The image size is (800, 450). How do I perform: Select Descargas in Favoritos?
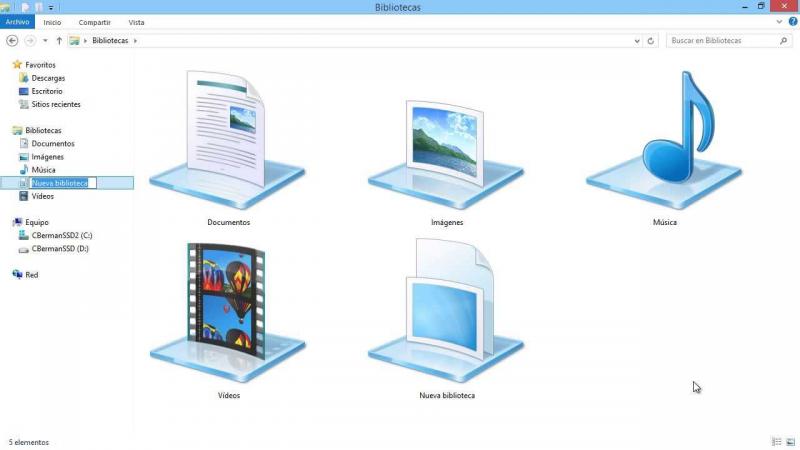(48, 78)
